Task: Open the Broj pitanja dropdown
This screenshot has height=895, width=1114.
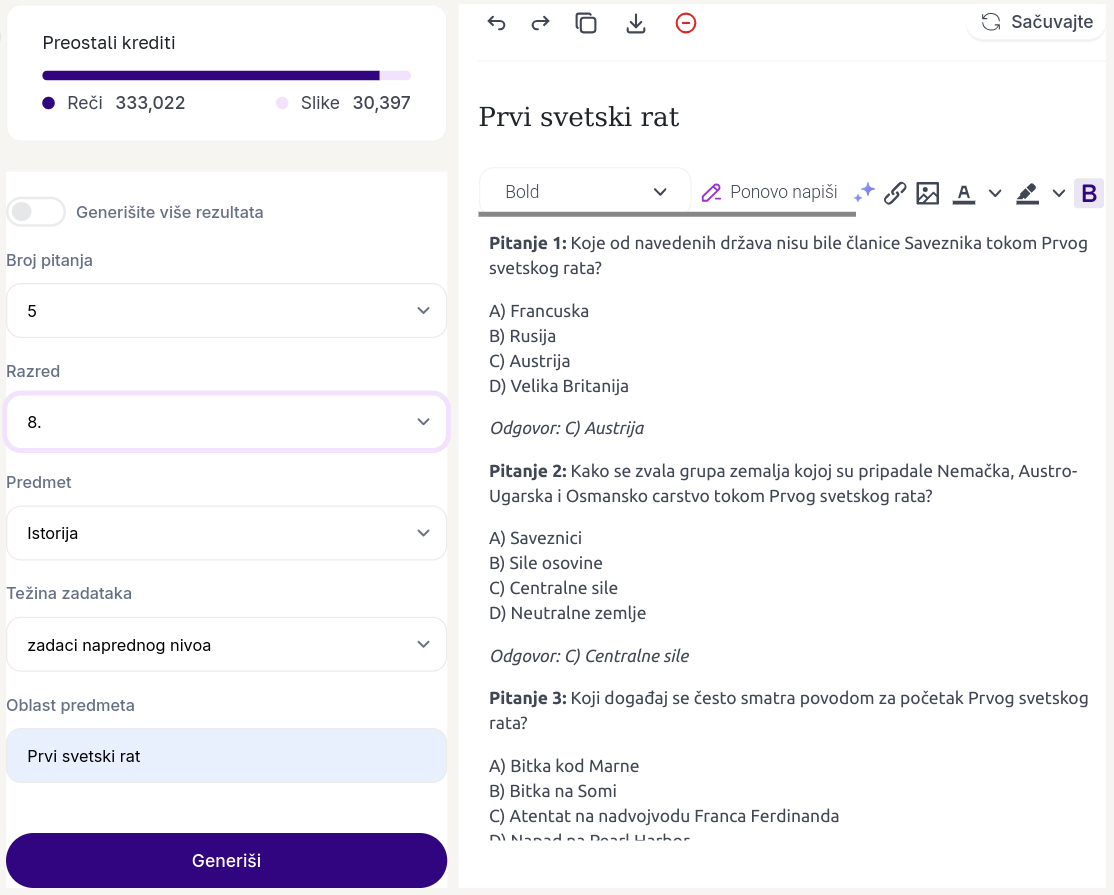Action: [226, 311]
